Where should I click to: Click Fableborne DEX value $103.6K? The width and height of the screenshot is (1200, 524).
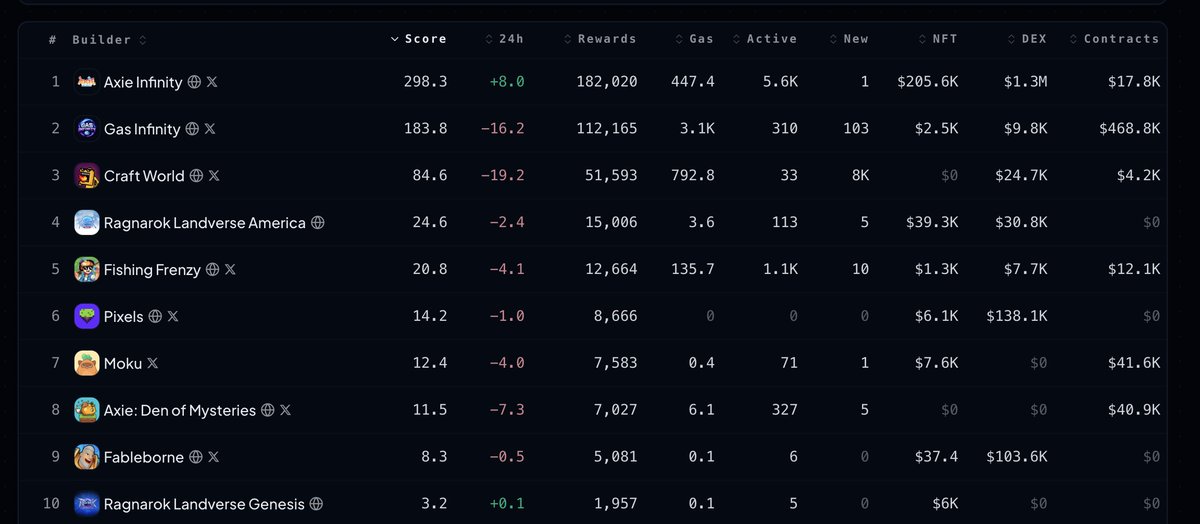tap(1015, 457)
